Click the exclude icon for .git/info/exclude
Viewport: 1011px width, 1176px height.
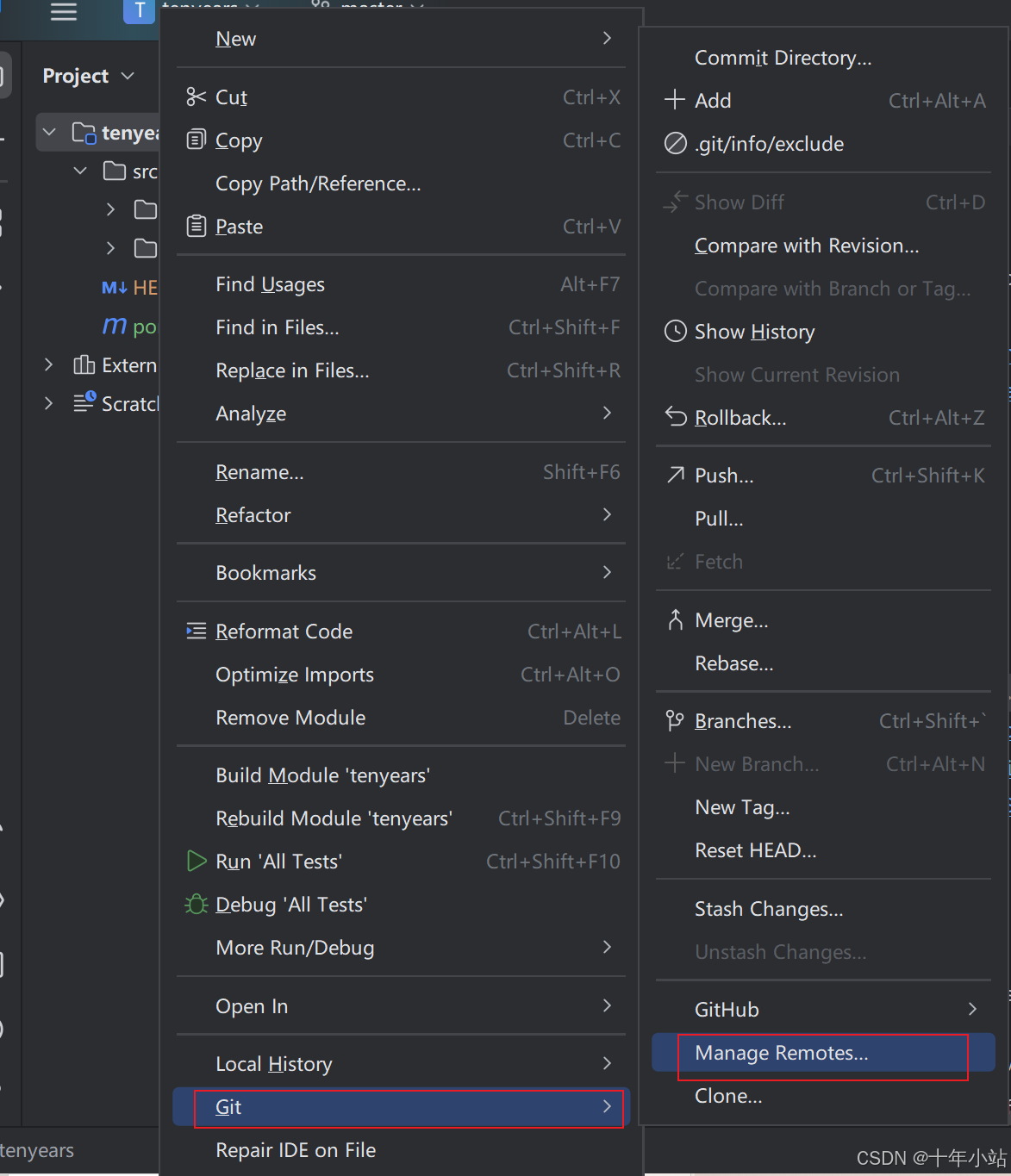point(676,143)
